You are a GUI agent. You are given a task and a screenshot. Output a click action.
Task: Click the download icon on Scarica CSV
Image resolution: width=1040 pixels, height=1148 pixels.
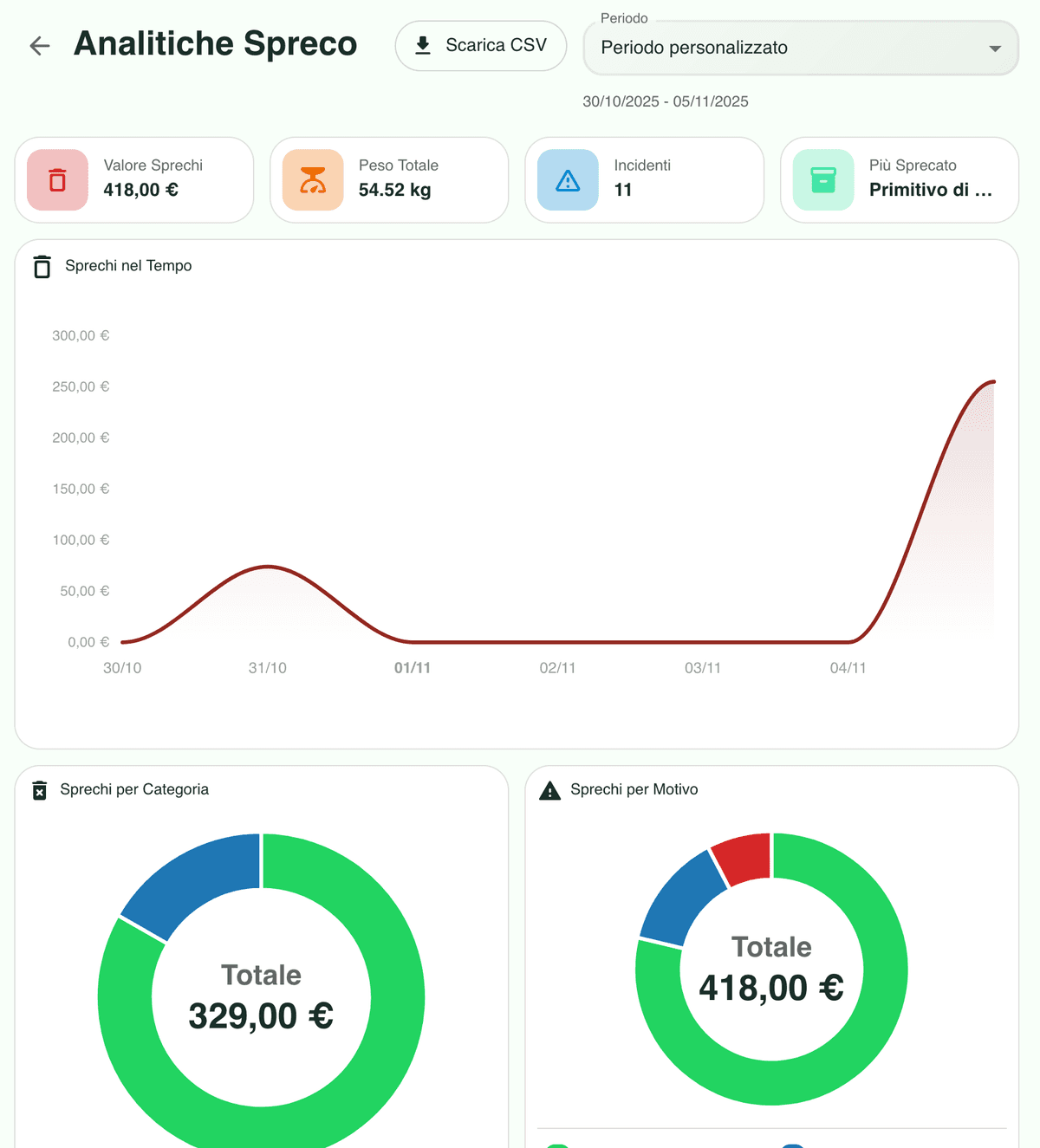[x=423, y=45]
